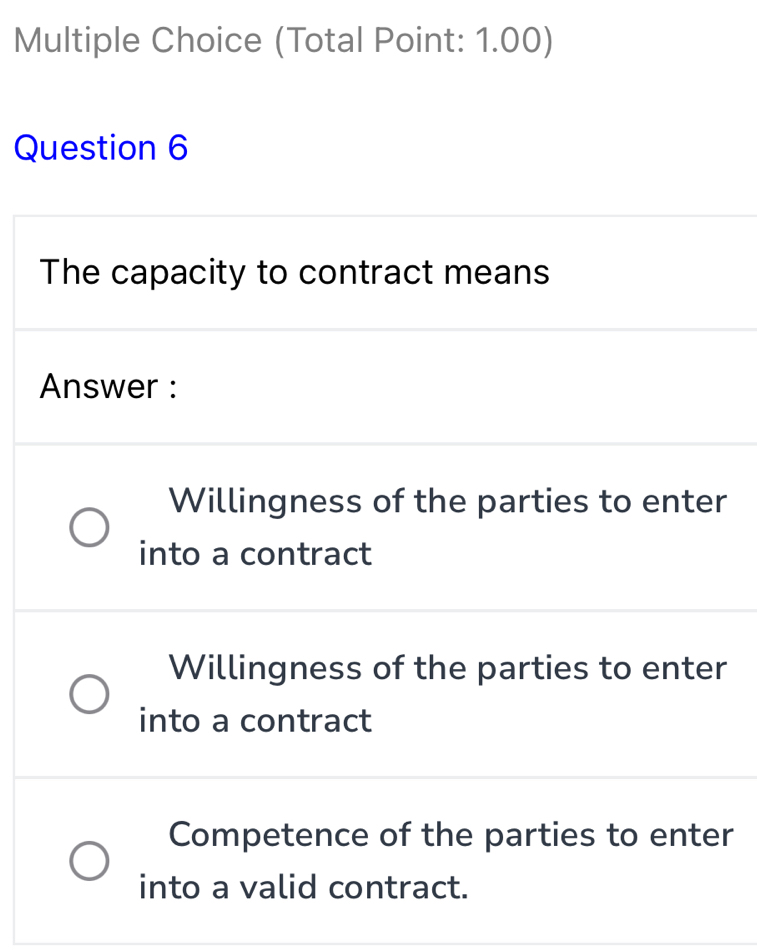
Task: Click the 'Answer :' row label
Action: [x=107, y=386]
